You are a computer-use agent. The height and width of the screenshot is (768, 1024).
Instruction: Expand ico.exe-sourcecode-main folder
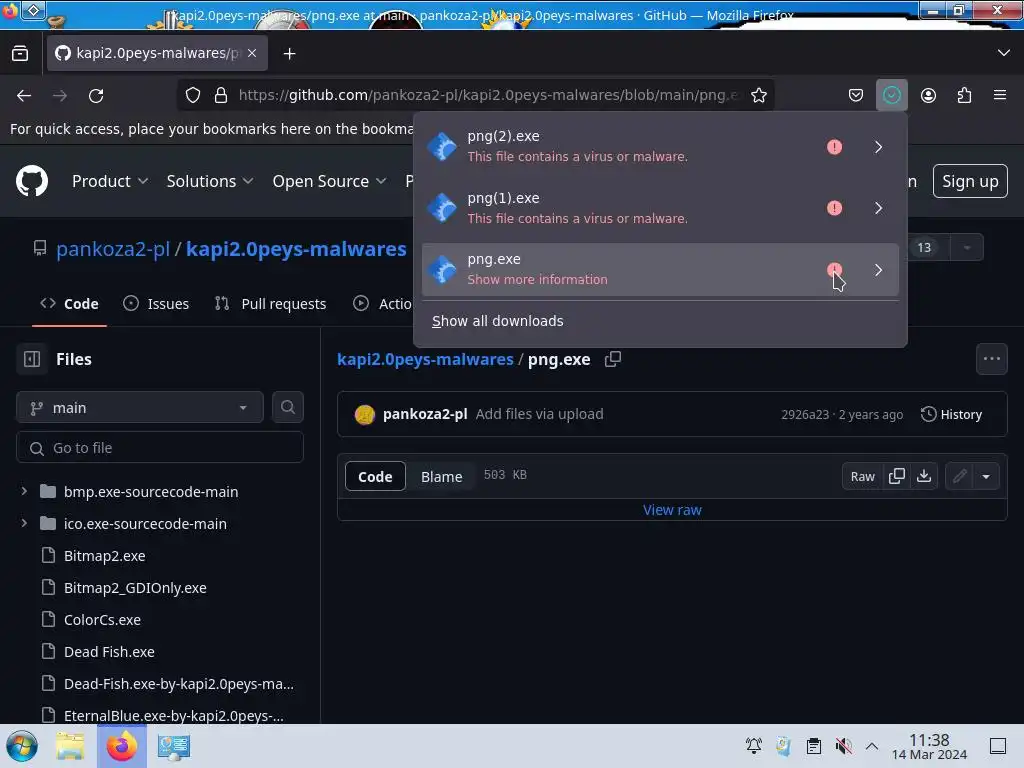pos(24,523)
